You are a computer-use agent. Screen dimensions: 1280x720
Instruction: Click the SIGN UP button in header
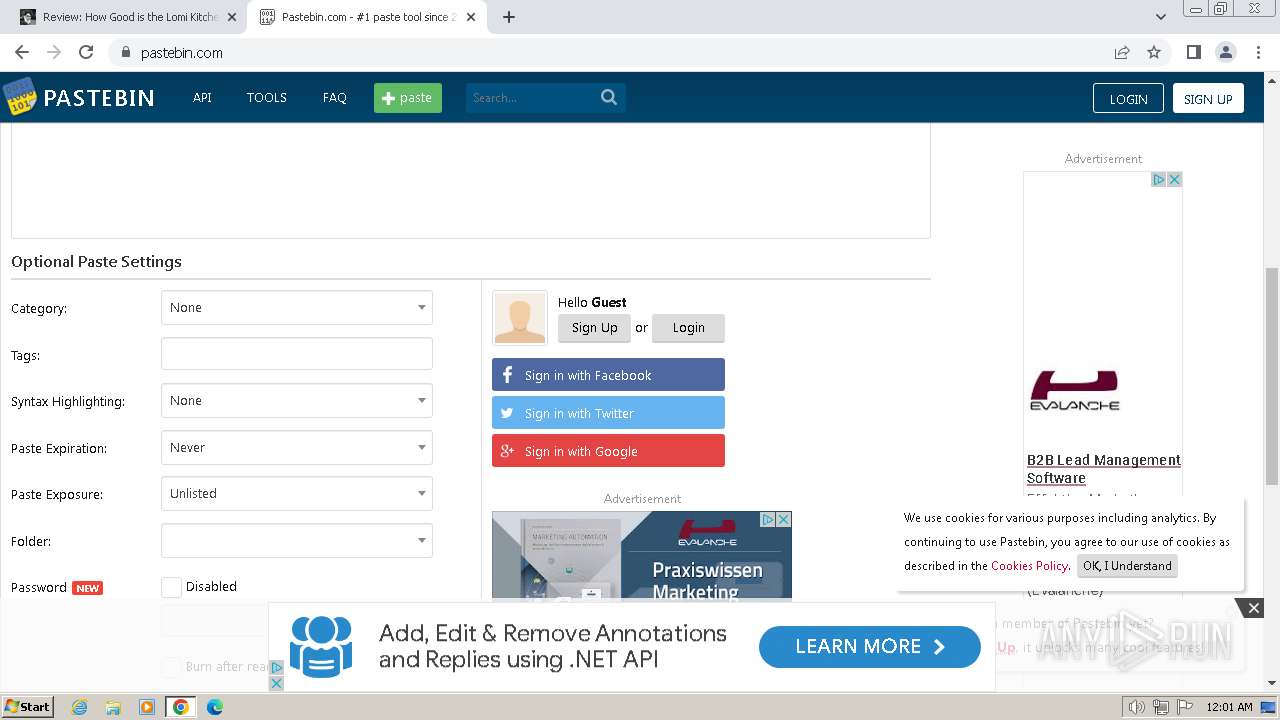pyautogui.click(x=1208, y=98)
